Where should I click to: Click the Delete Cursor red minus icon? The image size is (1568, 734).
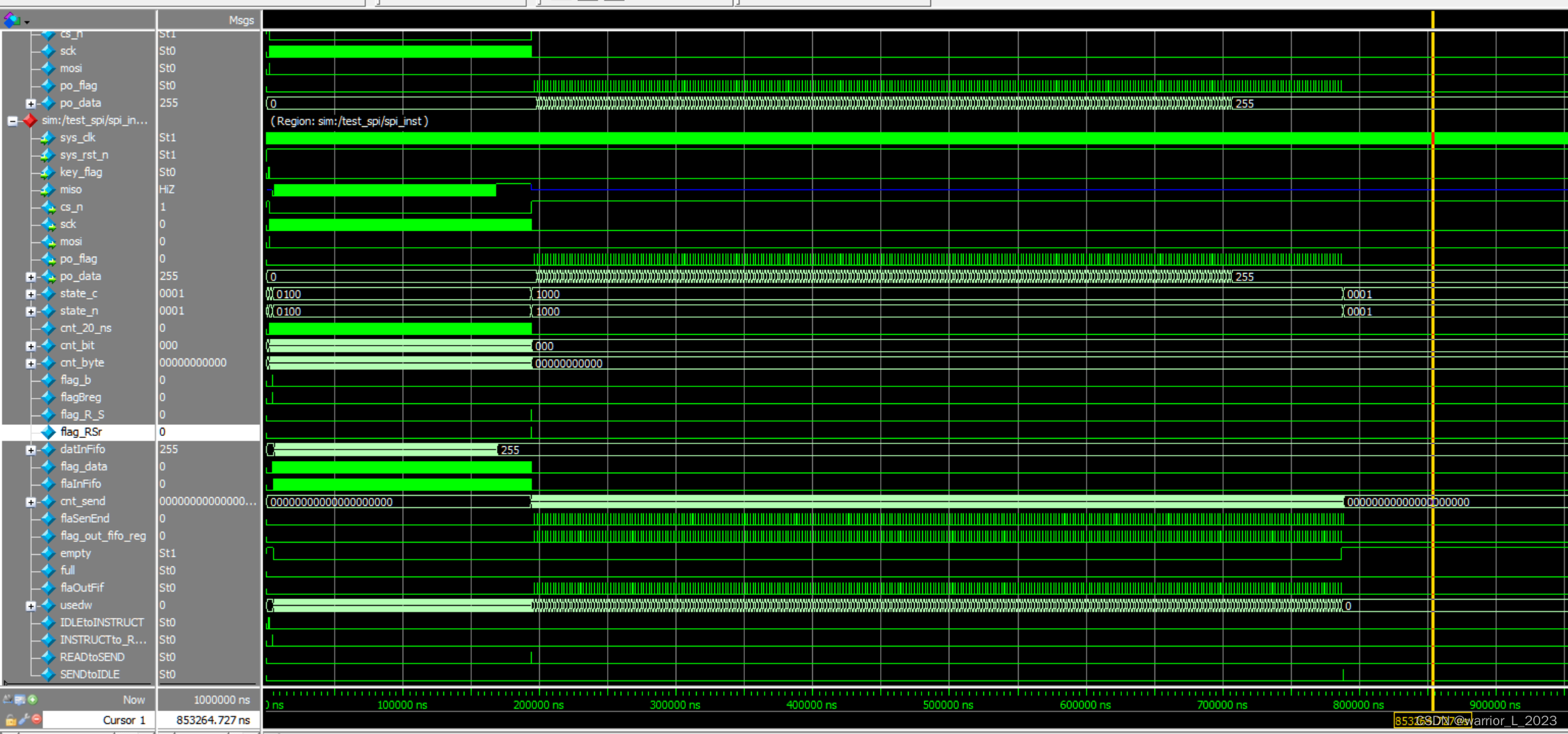(x=37, y=719)
